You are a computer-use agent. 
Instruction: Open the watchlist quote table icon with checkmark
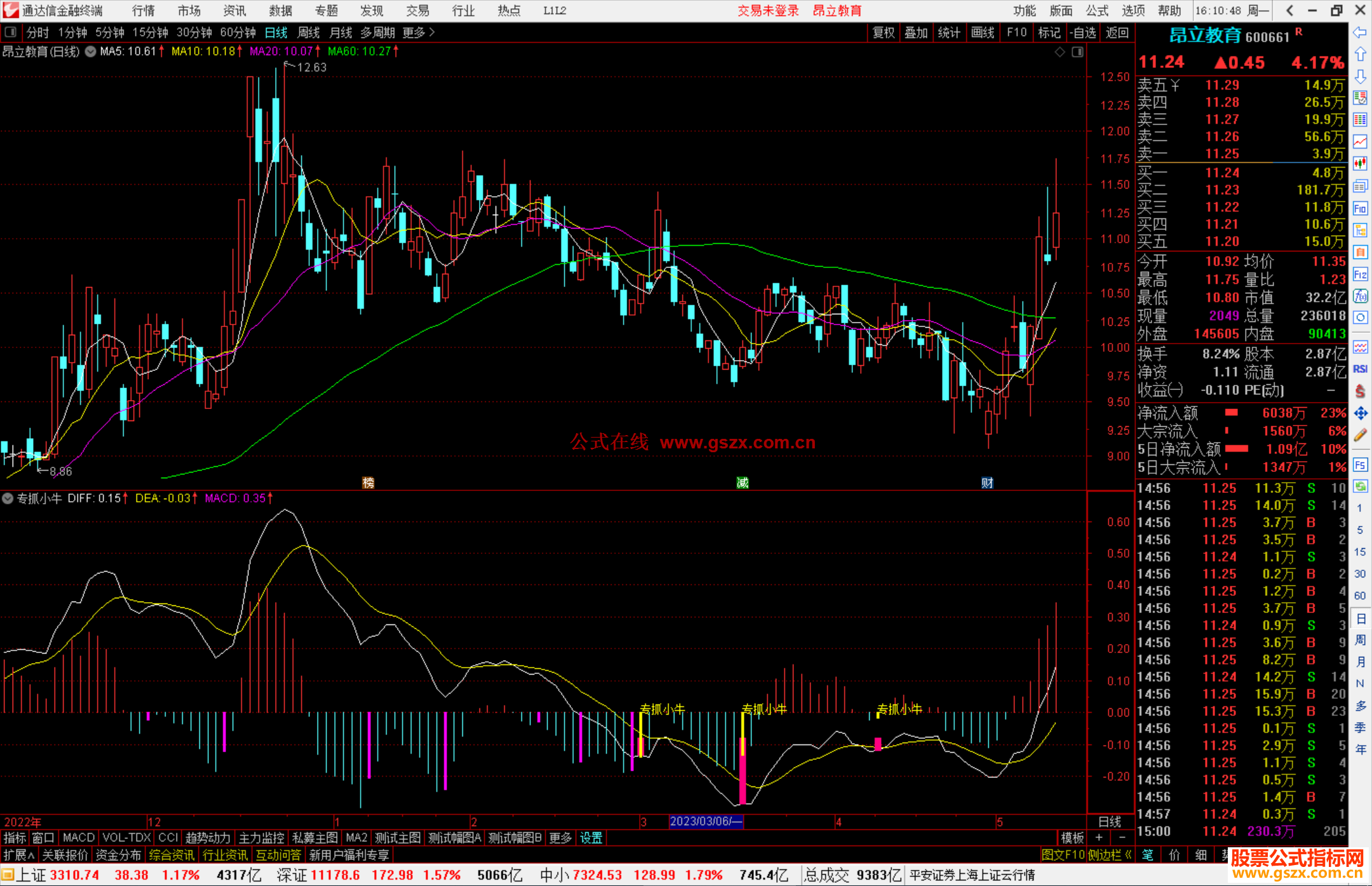(x=1360, y=98)
